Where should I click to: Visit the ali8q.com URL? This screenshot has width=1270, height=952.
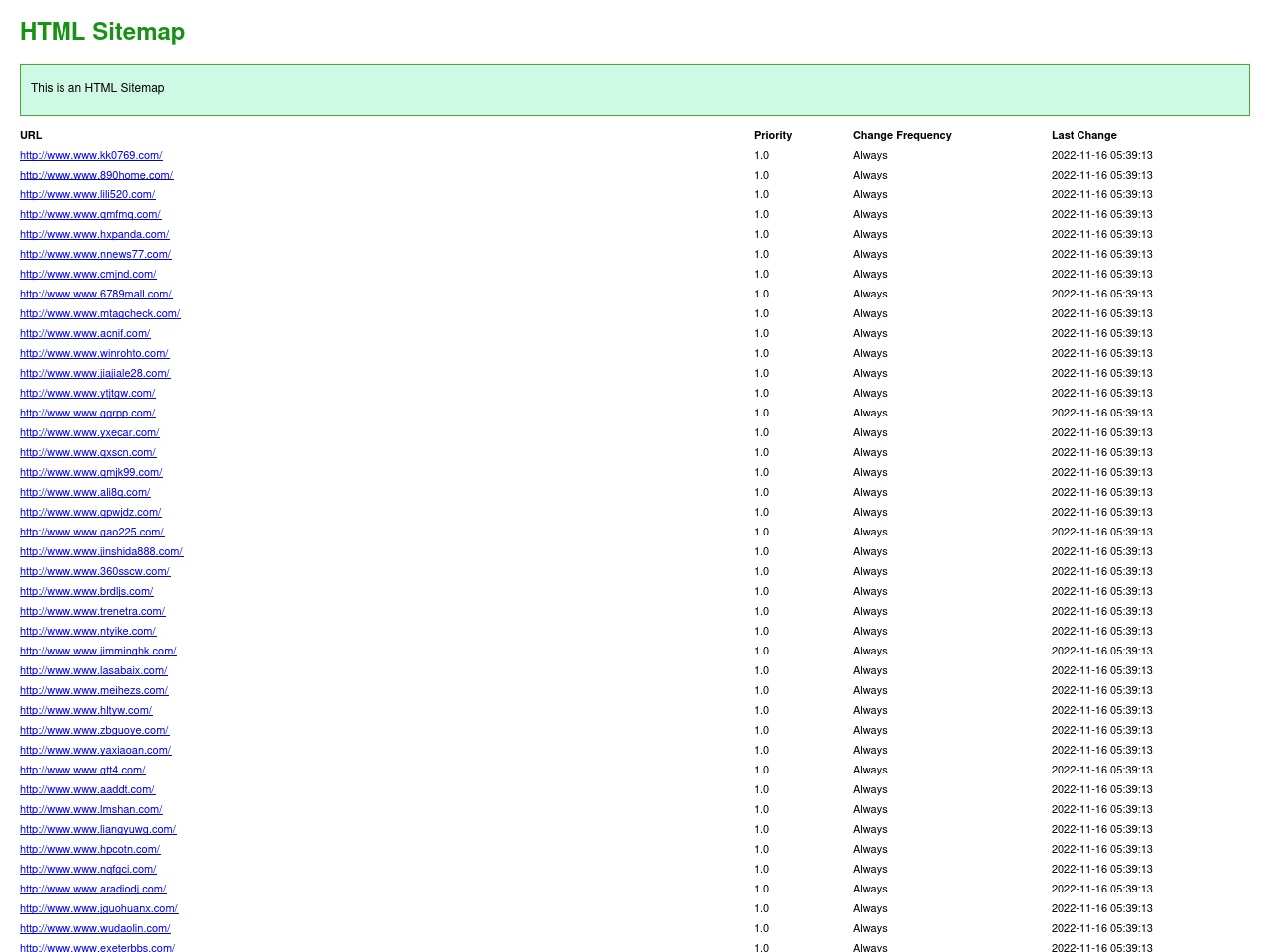pos(85,492)
